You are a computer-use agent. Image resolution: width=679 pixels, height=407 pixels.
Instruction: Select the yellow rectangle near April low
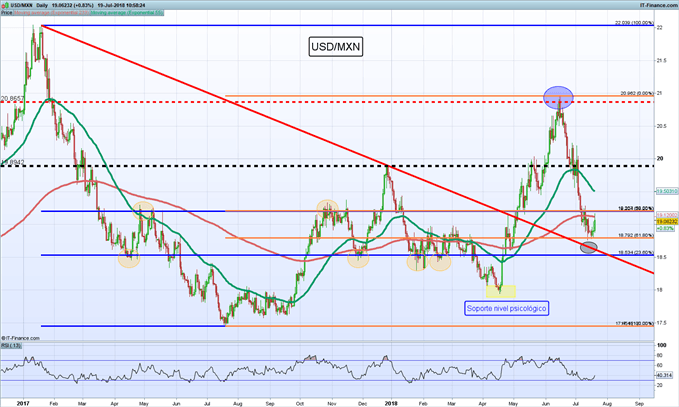point(501,291)
